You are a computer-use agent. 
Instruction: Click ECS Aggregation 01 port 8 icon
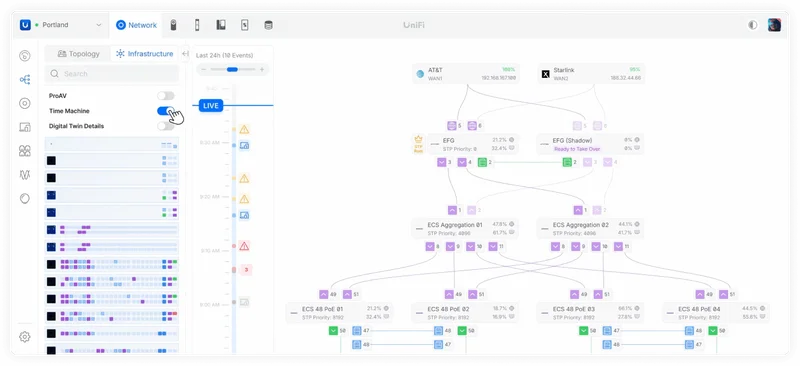click(430, 247)
